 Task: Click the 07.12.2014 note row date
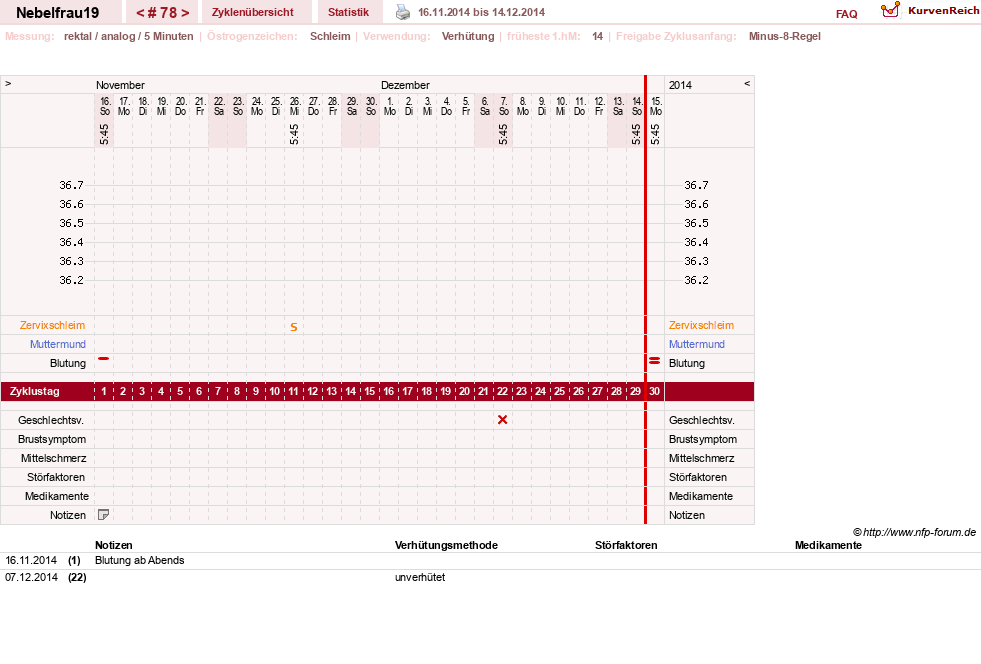tap(31, 577)
